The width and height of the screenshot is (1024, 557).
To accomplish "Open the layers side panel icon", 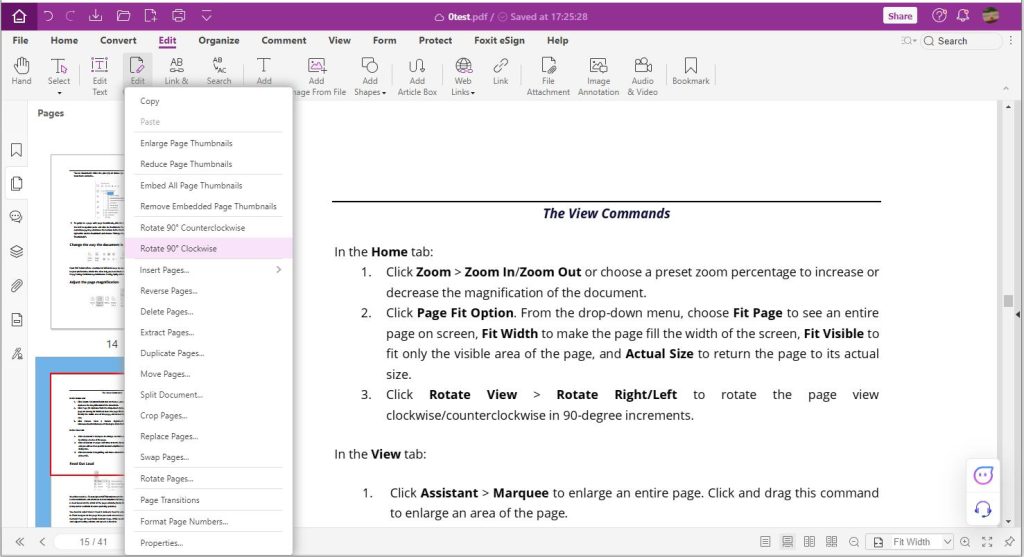I will click(x=16, y=251).
